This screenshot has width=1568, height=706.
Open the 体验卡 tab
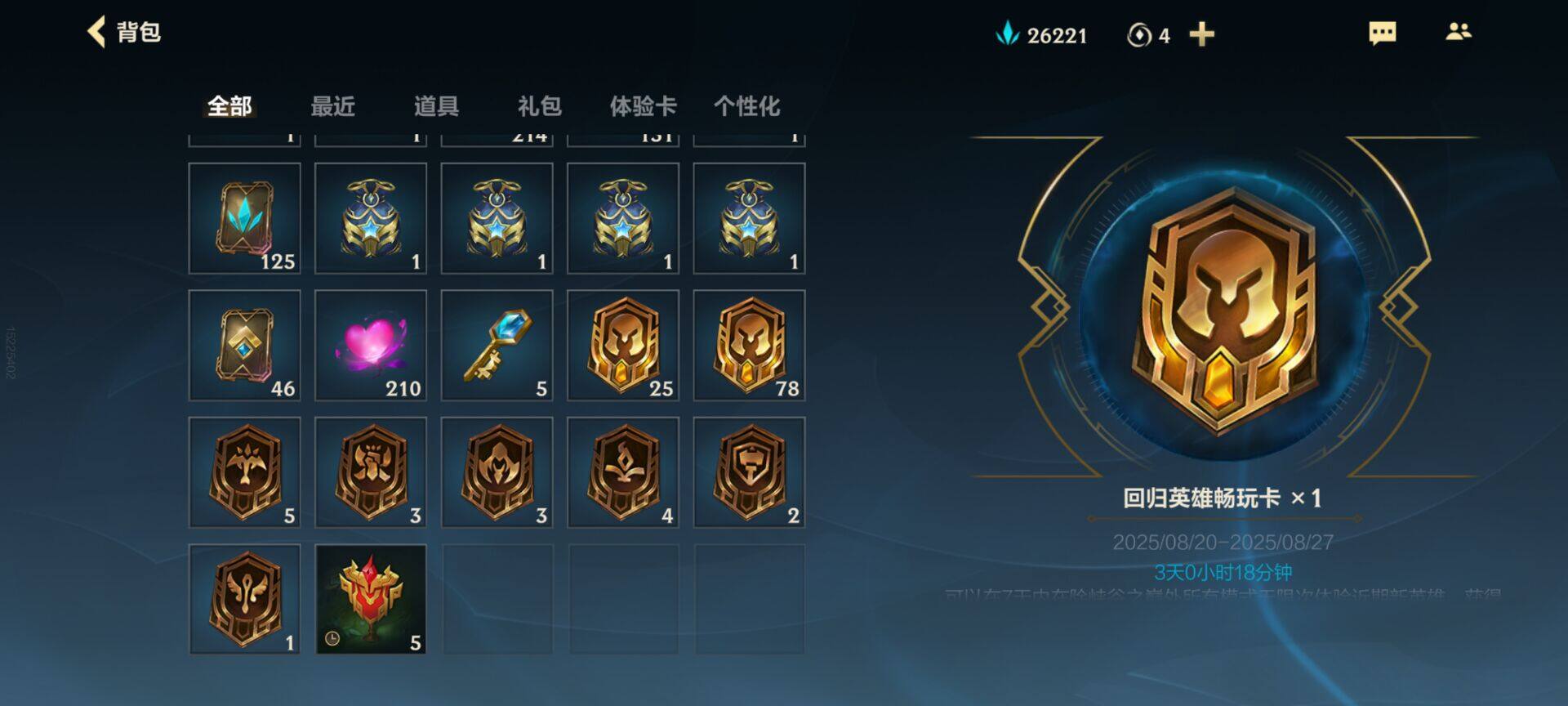(643, 106)
